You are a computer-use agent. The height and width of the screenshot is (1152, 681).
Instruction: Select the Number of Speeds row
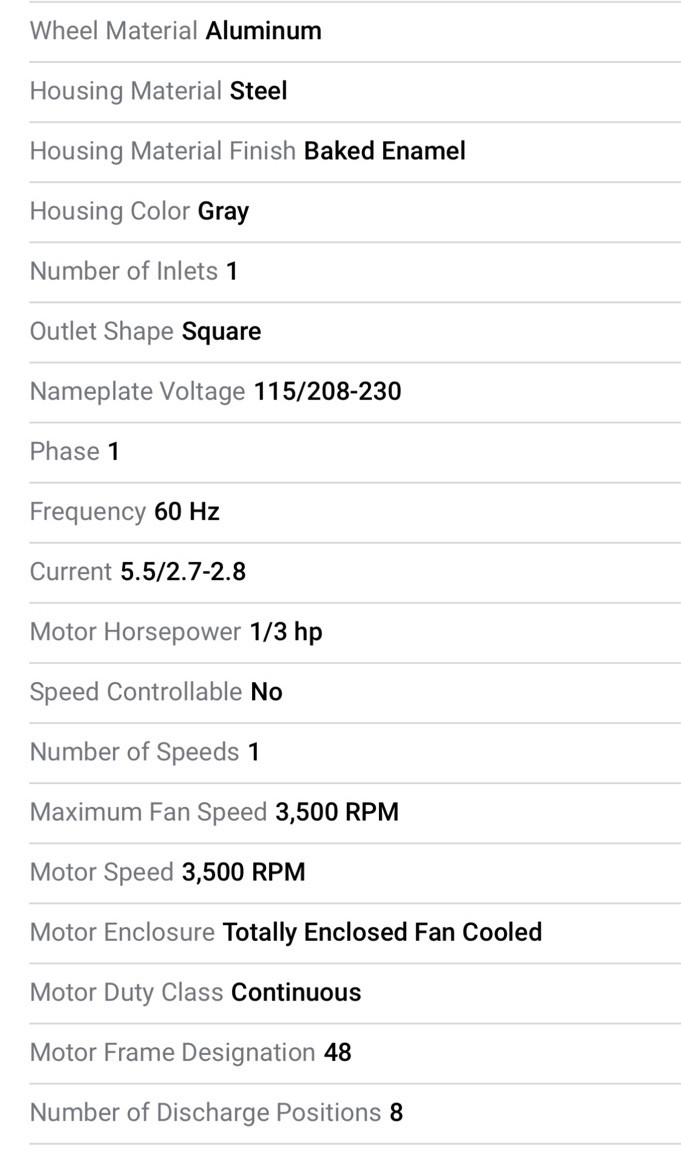tap(355, 752)
